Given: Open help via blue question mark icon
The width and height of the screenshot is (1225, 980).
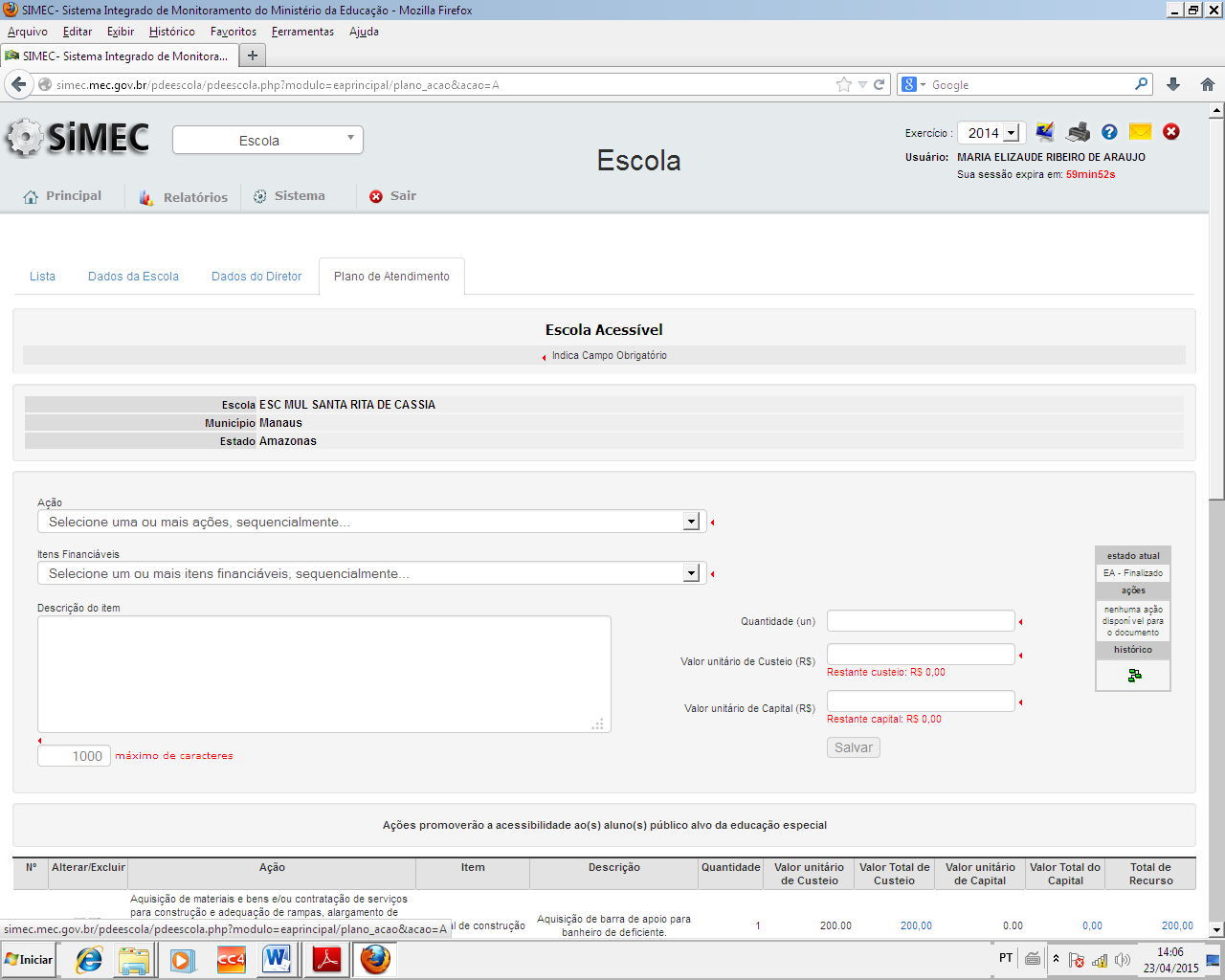Looking at the screenshot, I should tap(1109, 132).
